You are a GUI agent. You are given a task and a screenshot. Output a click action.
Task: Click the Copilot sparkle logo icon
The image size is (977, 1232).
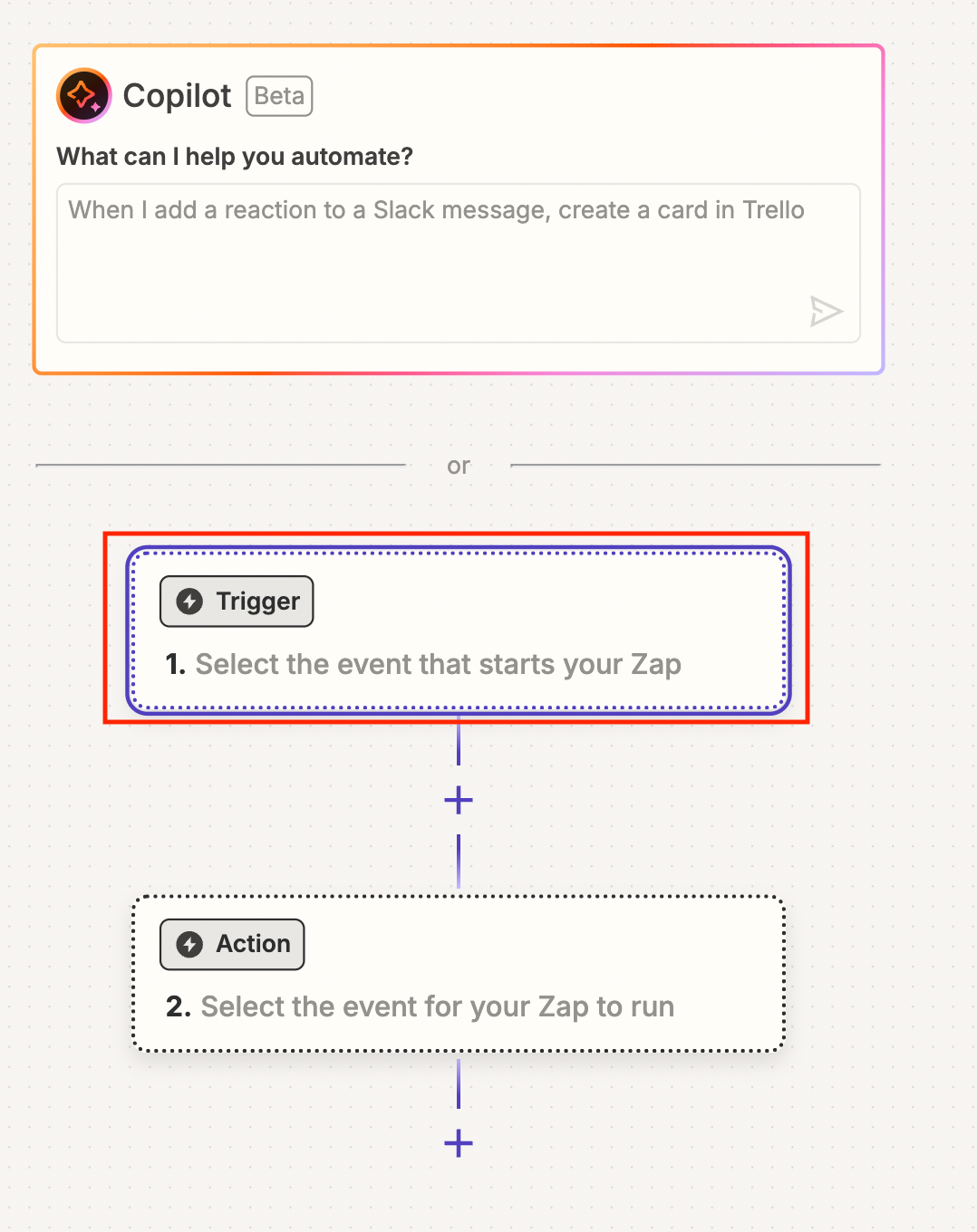[83, 96]
